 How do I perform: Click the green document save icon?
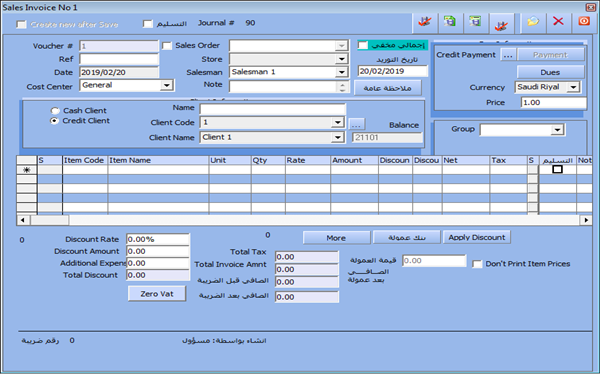point(450,22)
